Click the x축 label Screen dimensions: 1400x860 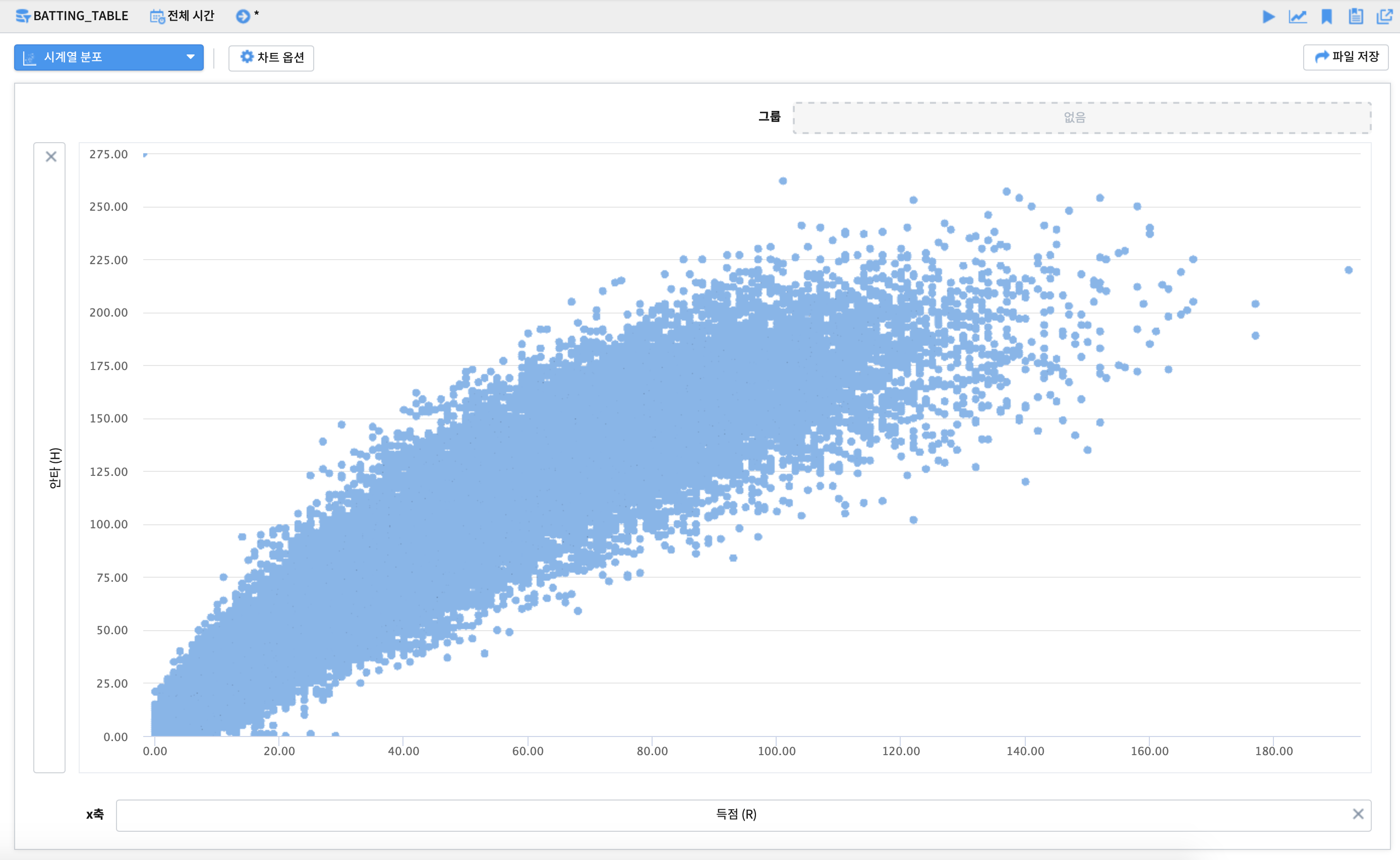tap(95, 815)
